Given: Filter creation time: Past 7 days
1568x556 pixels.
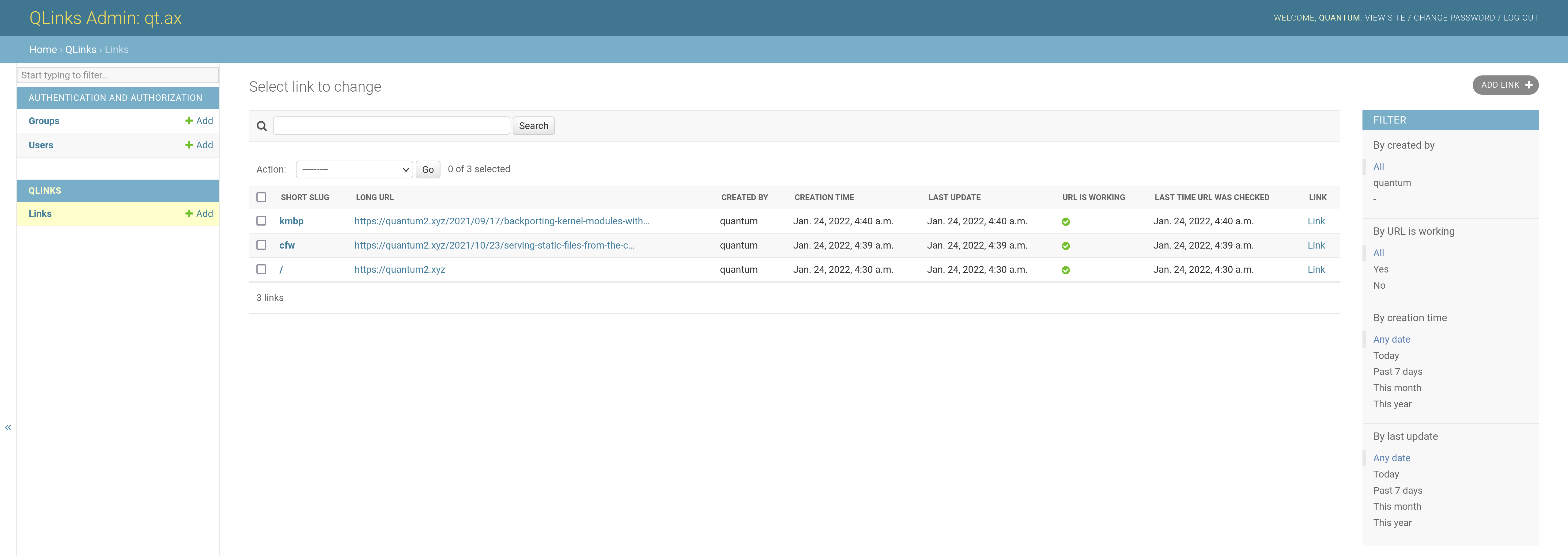Looking at the screenshot, I should [x=1398, y=371].
